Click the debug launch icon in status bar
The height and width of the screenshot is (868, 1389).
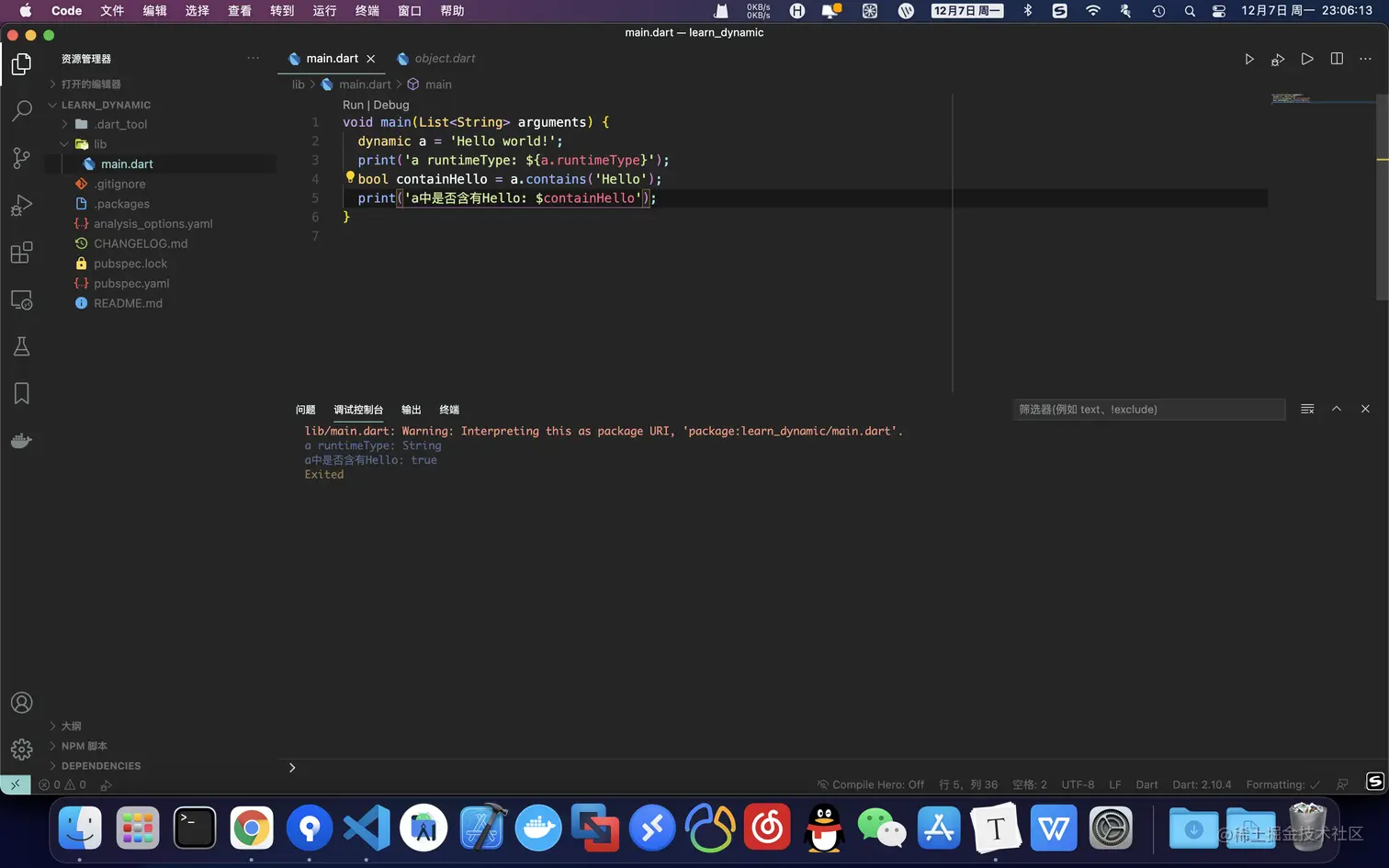coord(106,785)
